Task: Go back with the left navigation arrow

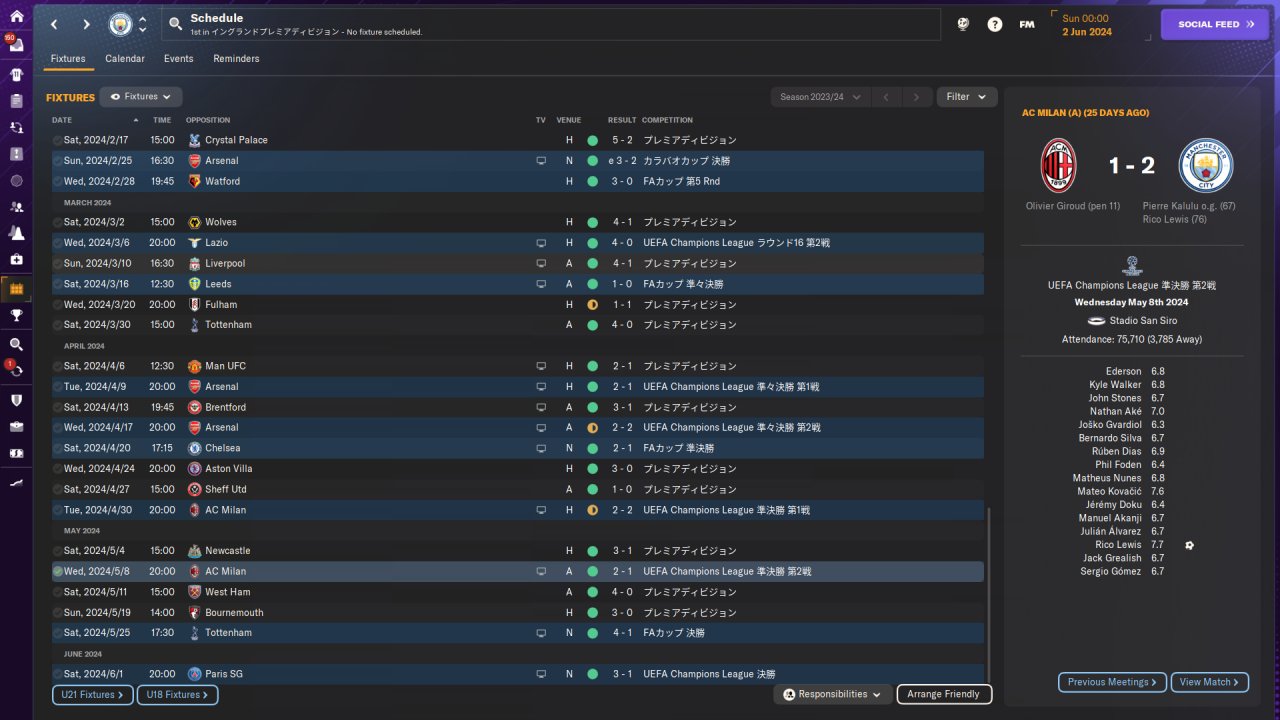Action: (x=54, y=24)
